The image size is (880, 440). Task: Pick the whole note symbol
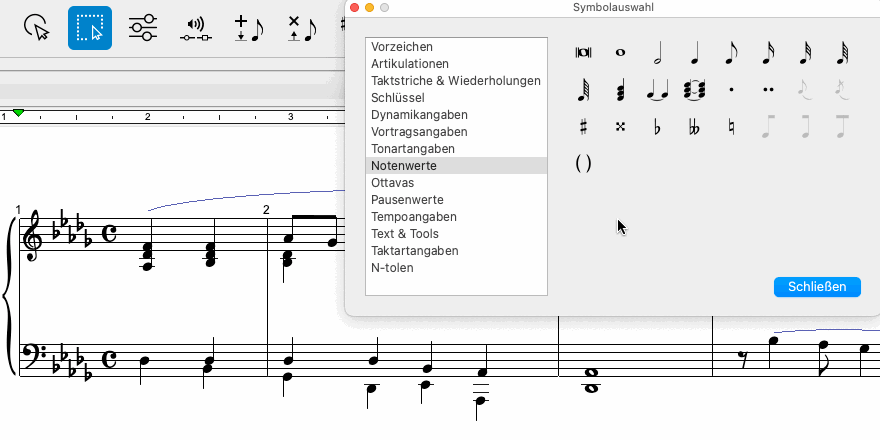pyautogui.click(x=621, y=53)
